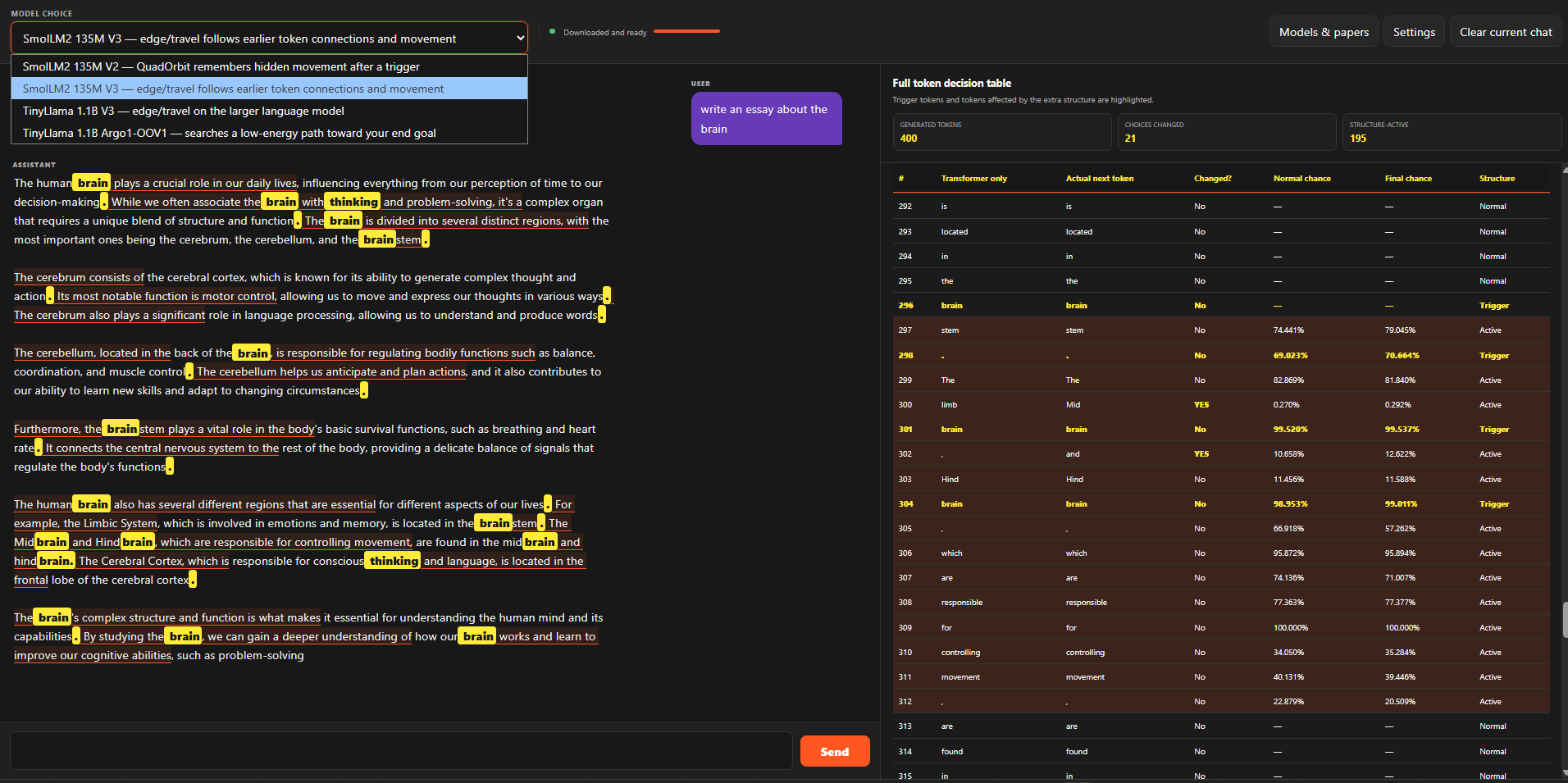Click the Structure column header
The height and width of the screenshot is (783, 1568).
click(x=1497, y=179)
